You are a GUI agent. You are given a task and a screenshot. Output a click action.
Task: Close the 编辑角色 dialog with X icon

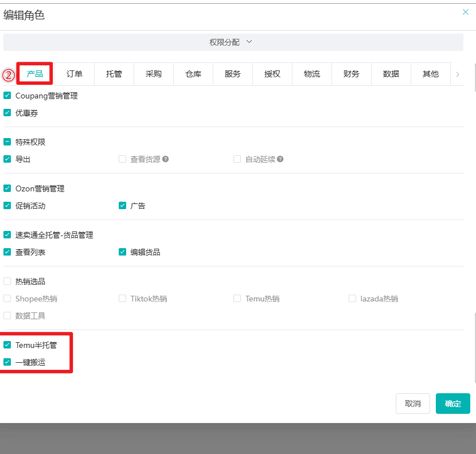tap(465, 12)
